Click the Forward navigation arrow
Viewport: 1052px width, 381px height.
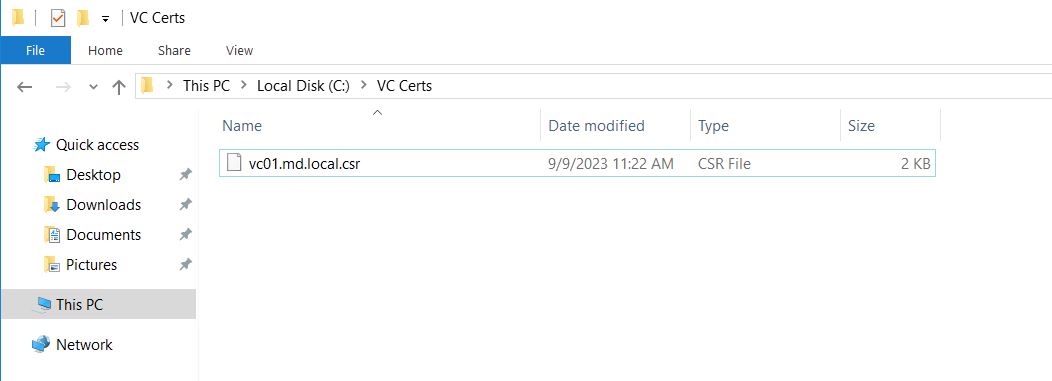pos(64,87)
